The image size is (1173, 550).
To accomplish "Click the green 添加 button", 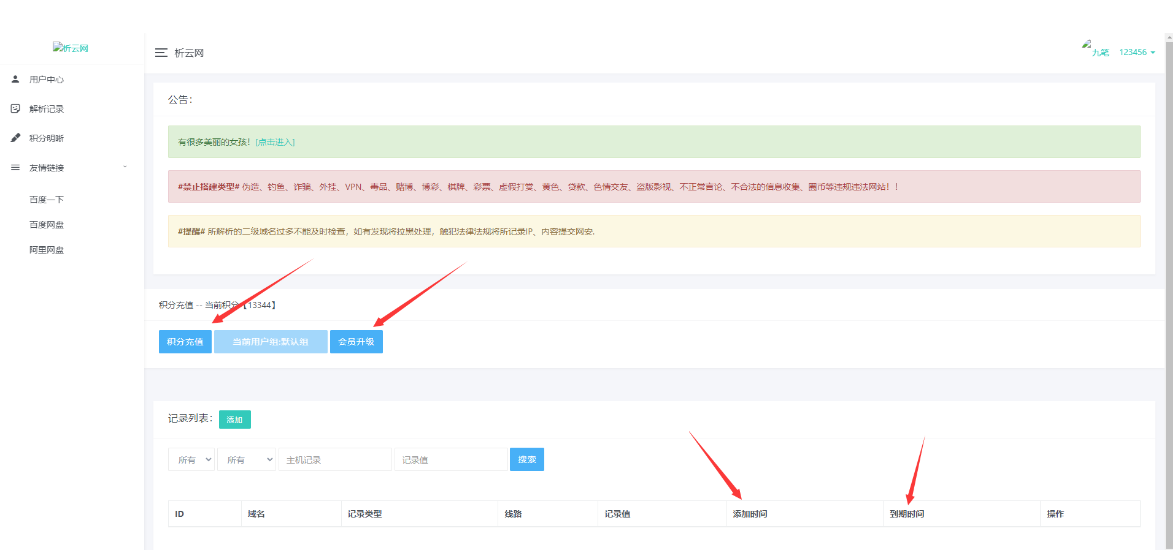I will [235, 420].
